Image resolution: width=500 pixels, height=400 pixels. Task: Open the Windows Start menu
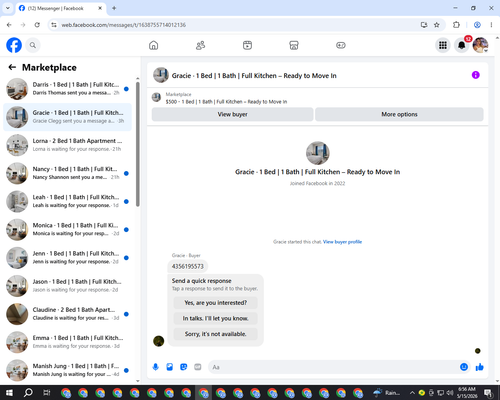tap(9, 393)
